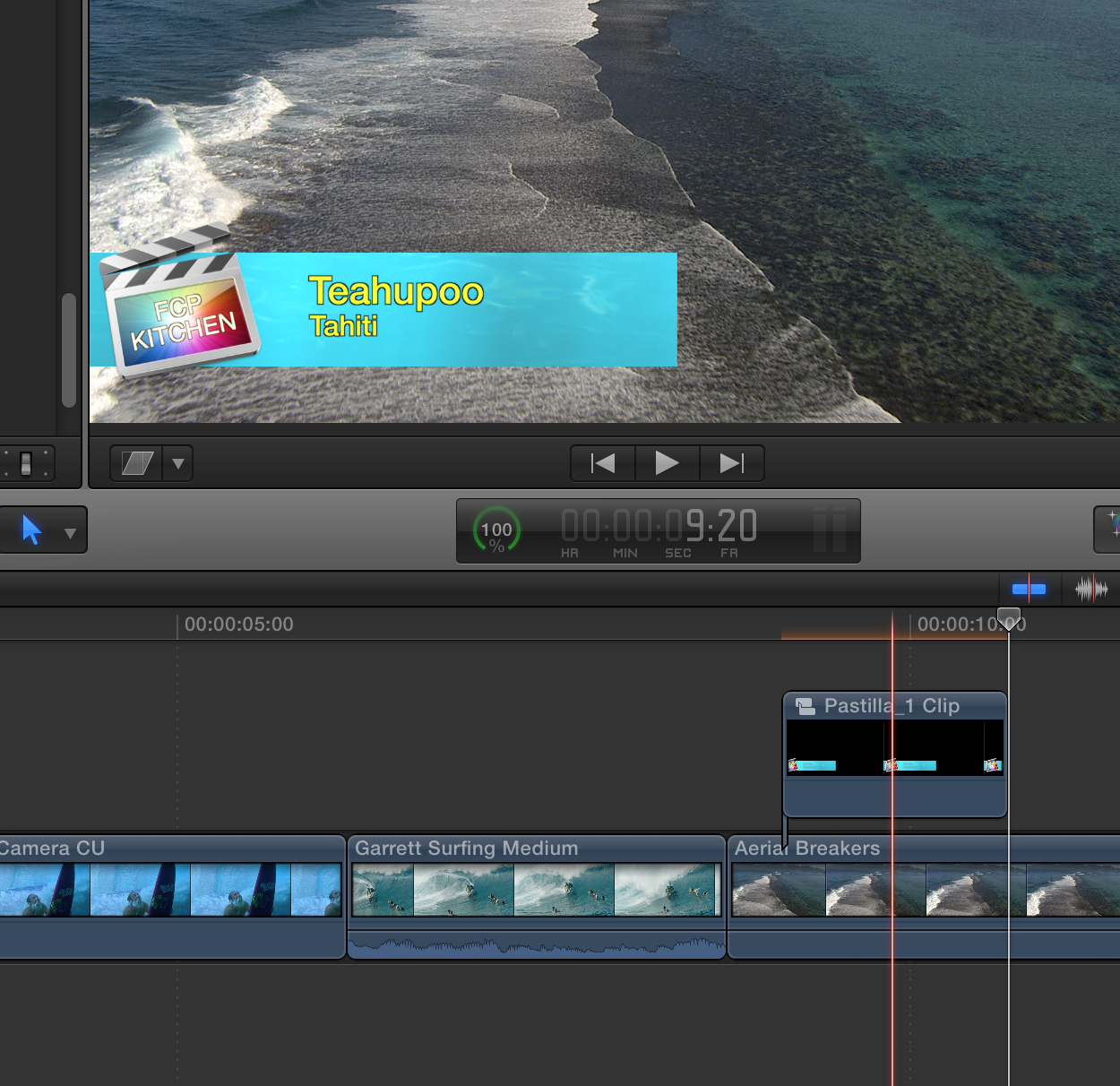This screenshot has width=1120, height=1086.
Task: Flip the toggle switch in the lower-left panel
Action: pyautogui.click(x=25, y=462)
